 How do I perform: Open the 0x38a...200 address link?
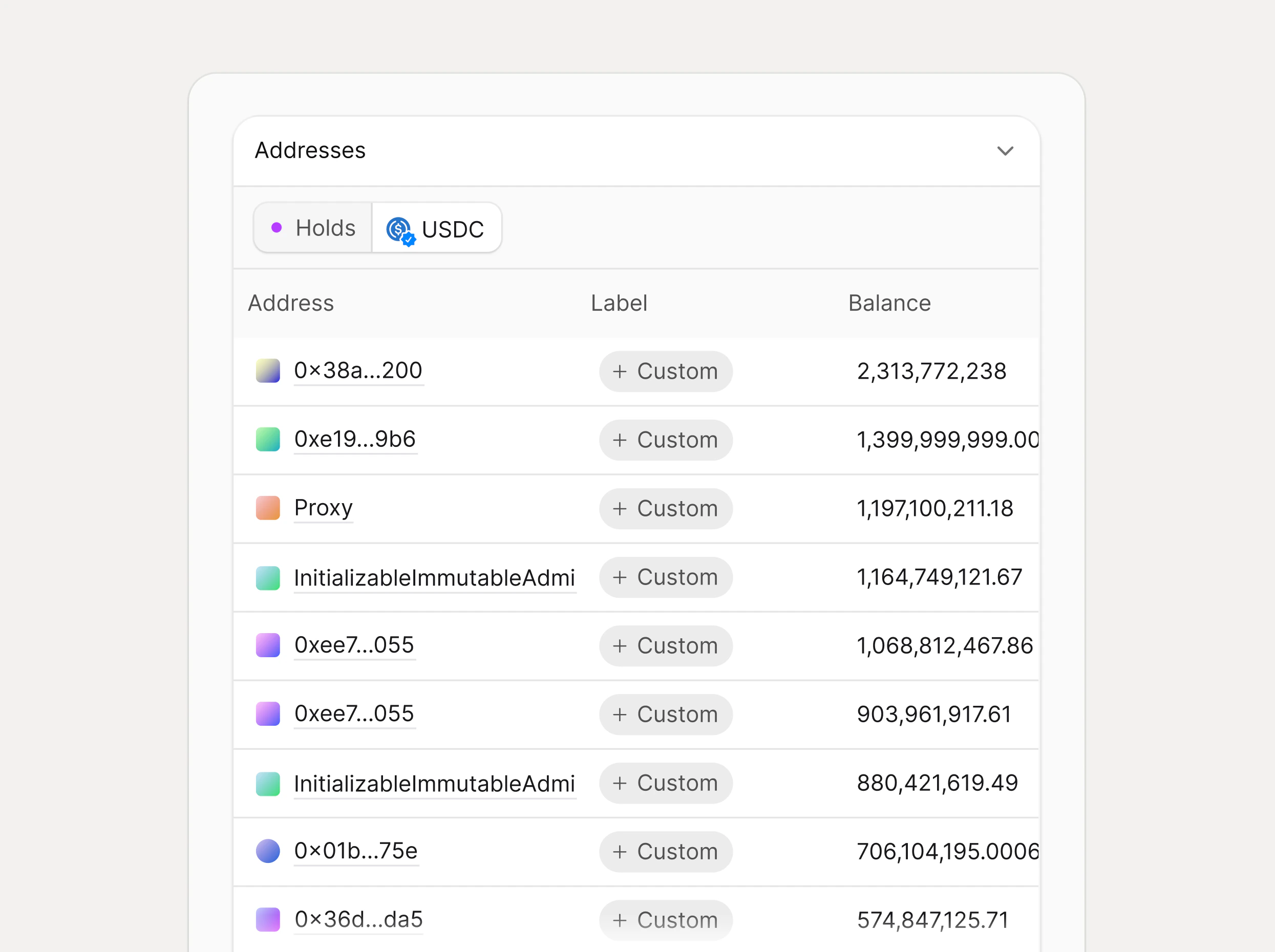pos(358,371)
